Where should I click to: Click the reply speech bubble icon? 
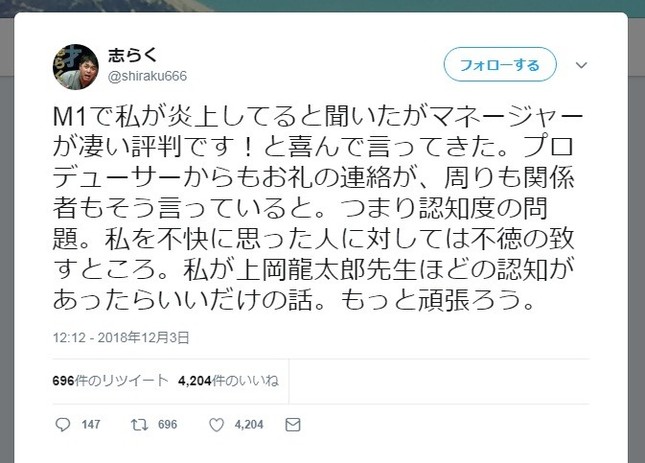[63, 424]
